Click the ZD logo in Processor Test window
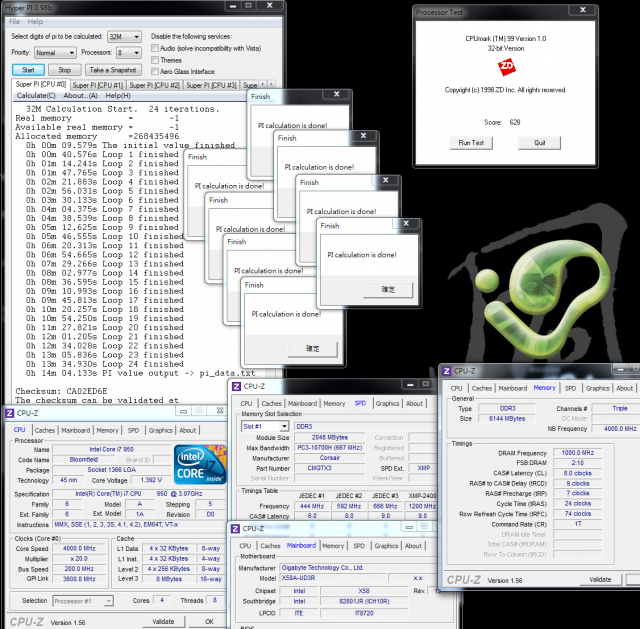The image size is (640, 629). [507, 67]
